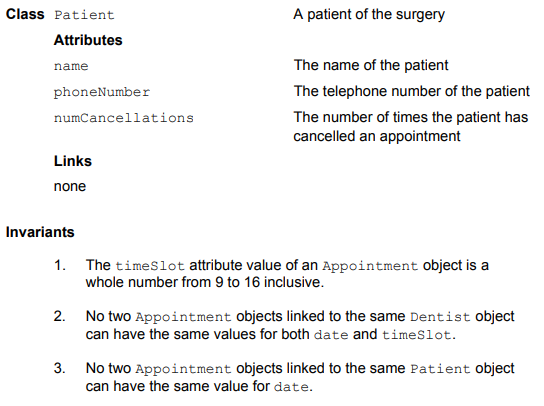Image resolution: width=544 pixels, height=406 pixels.
Task: Select the 'Attributes' heading
Action: (88, 40)
